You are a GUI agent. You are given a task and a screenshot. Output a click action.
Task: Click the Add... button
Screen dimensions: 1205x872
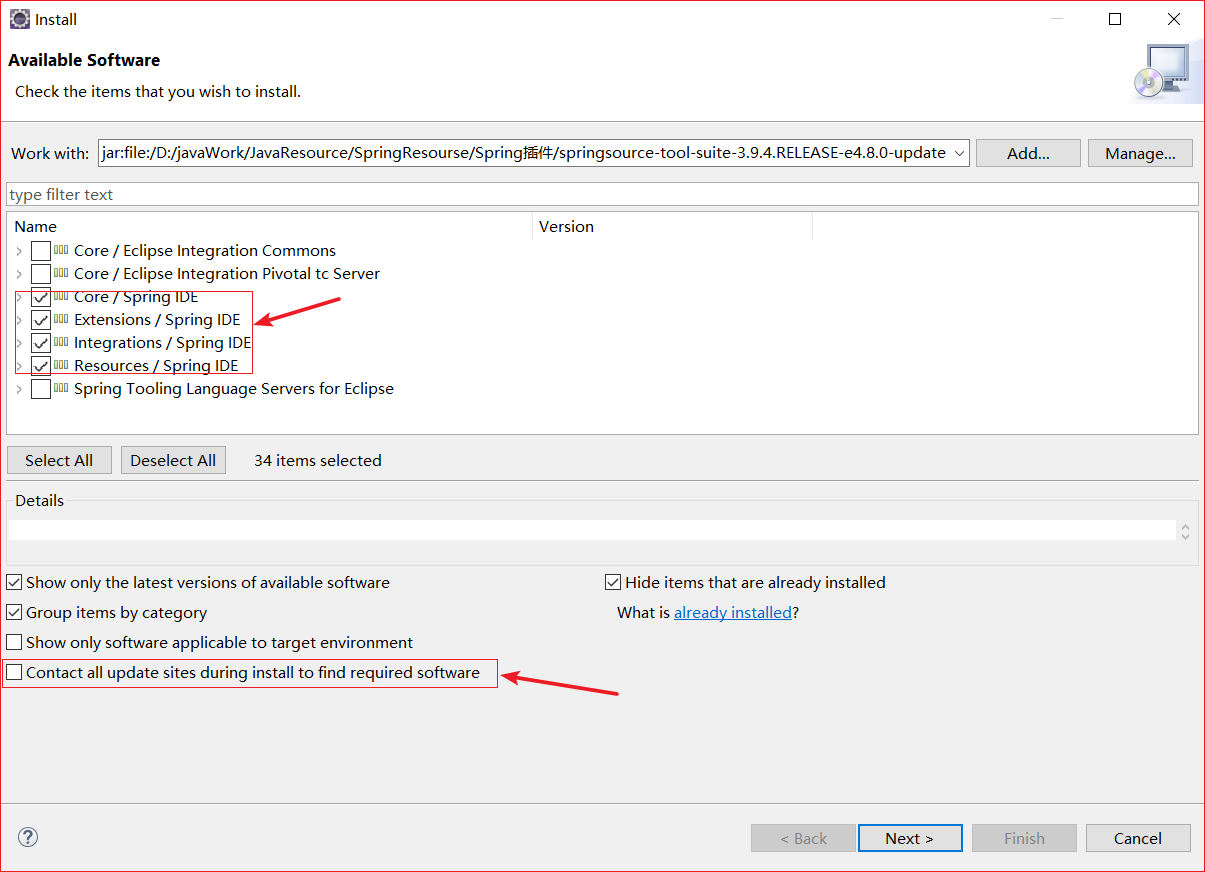coord(1028,153)
